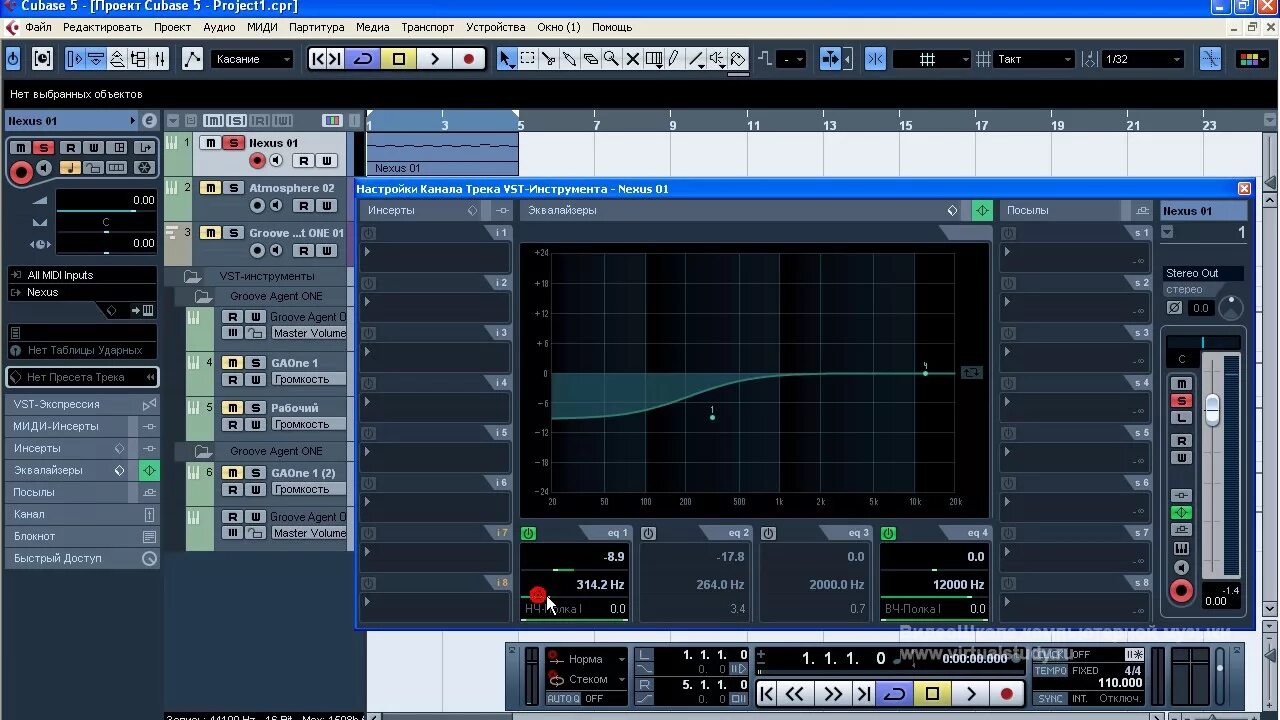Bypass equalizers with green button in header
Screen dimensions: 1280x720
pyautogui.click(x=982, y=210)
